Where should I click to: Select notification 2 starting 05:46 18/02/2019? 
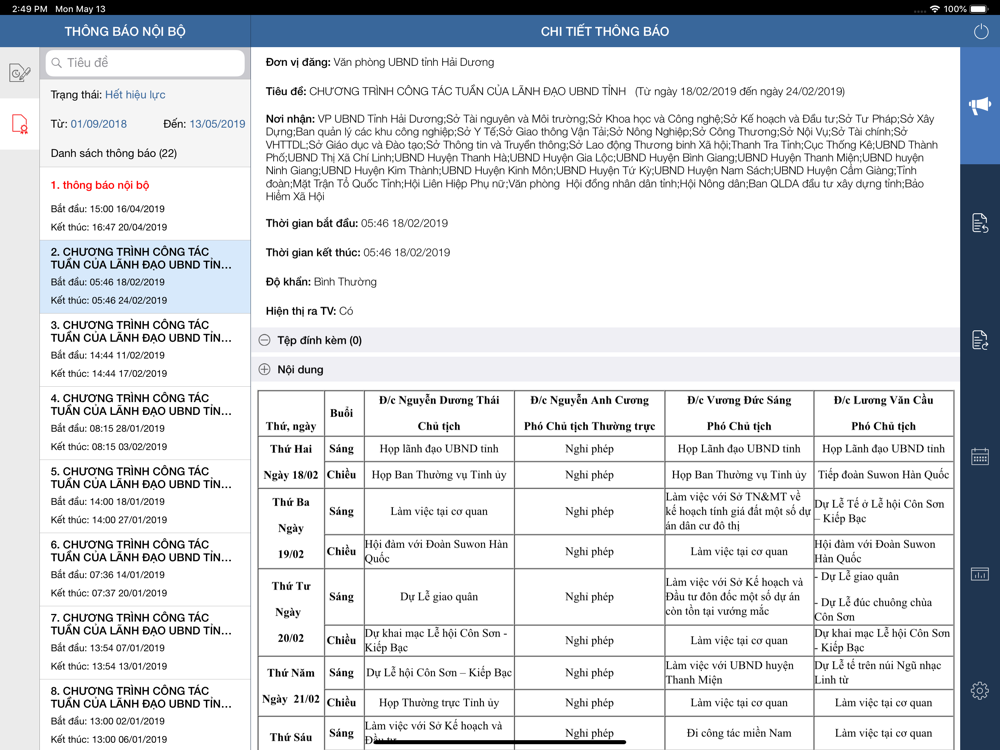(x=145, y=277)
